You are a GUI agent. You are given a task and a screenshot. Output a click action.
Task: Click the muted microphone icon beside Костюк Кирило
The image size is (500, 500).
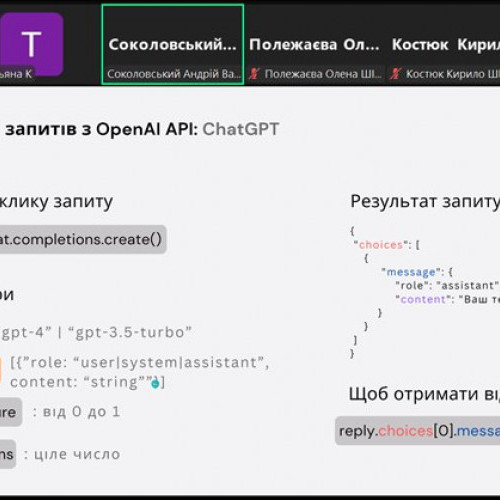click(396, 74)
